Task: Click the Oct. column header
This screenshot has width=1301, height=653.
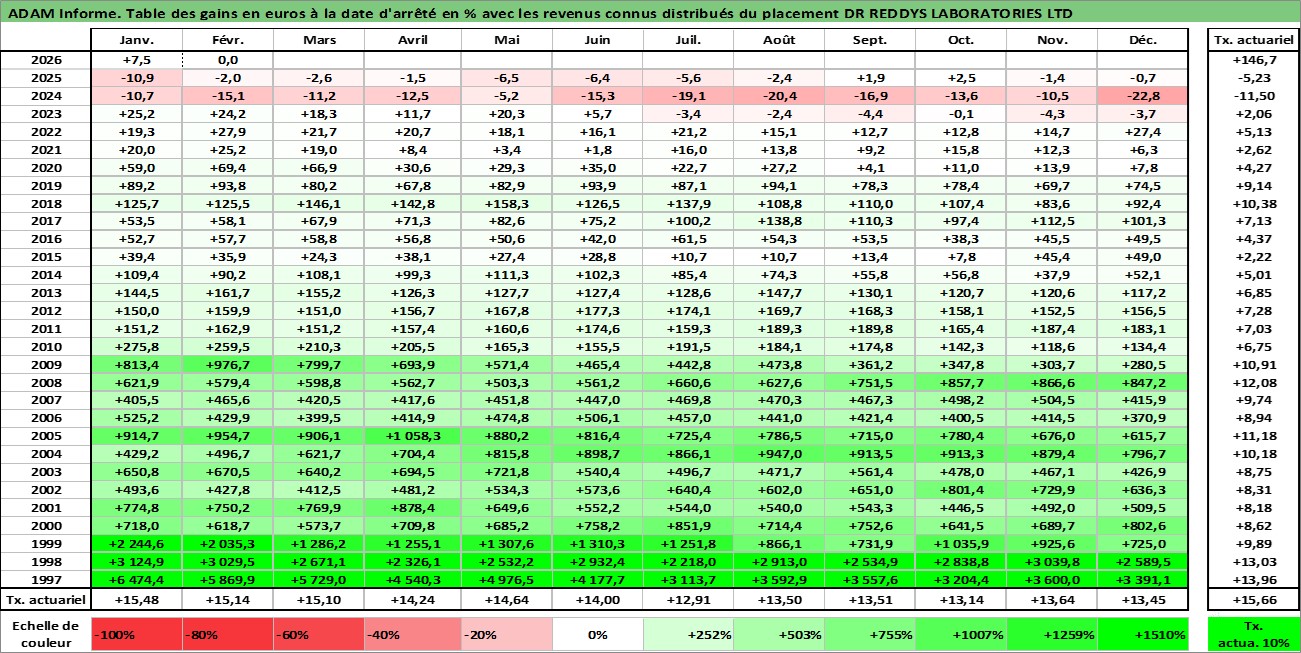Action: [x=961, y=40]
